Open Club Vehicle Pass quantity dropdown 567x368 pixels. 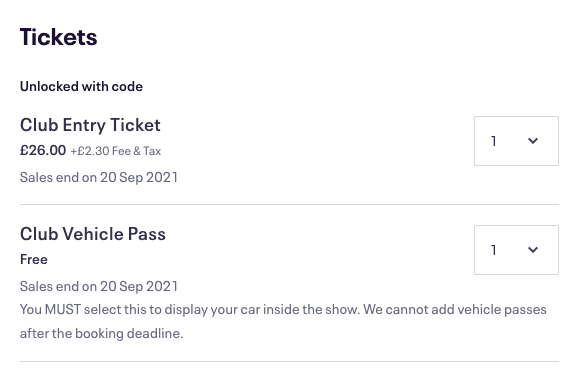516,250
